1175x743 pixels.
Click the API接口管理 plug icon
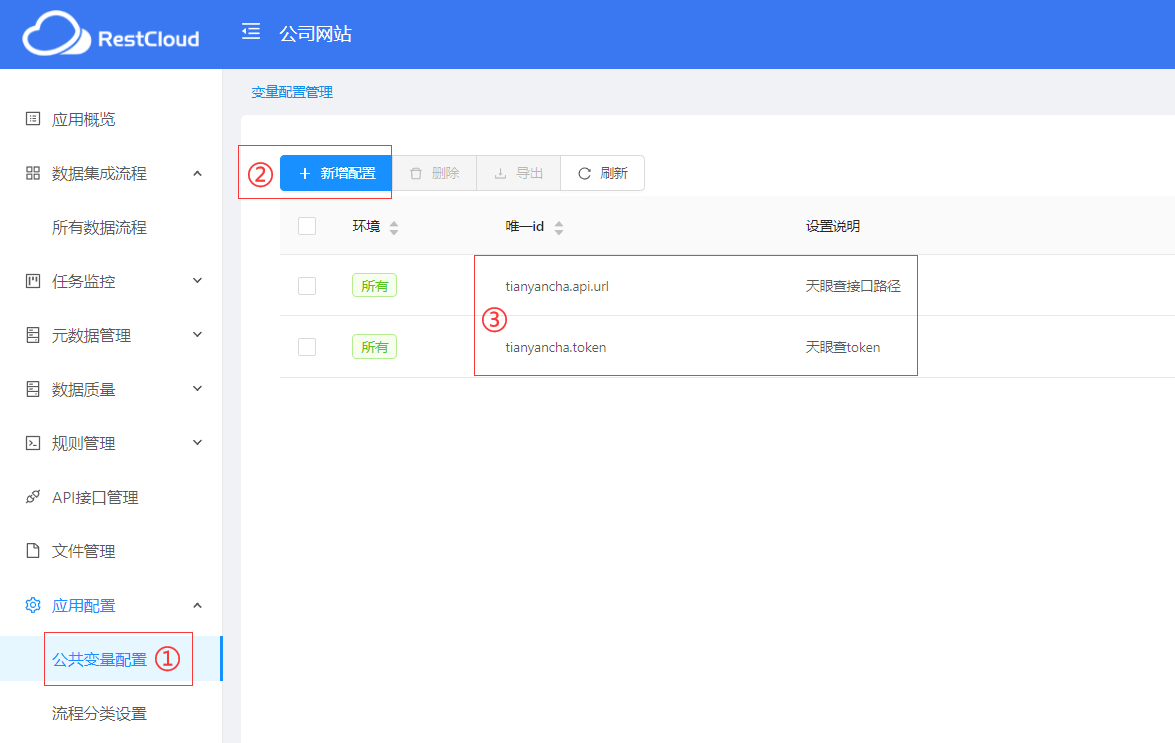coord(33,497)
